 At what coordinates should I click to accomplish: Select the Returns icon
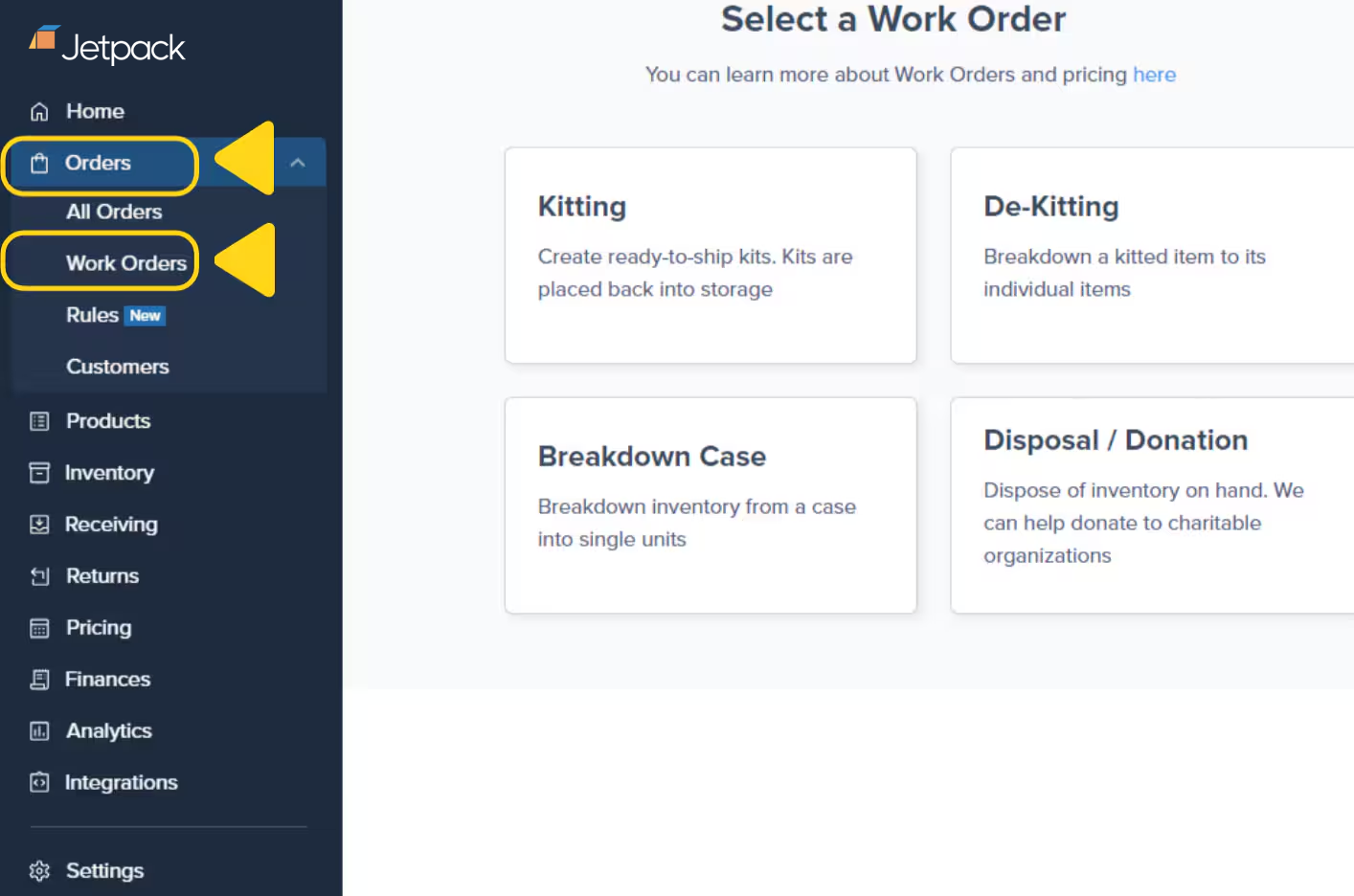point(39,575)
